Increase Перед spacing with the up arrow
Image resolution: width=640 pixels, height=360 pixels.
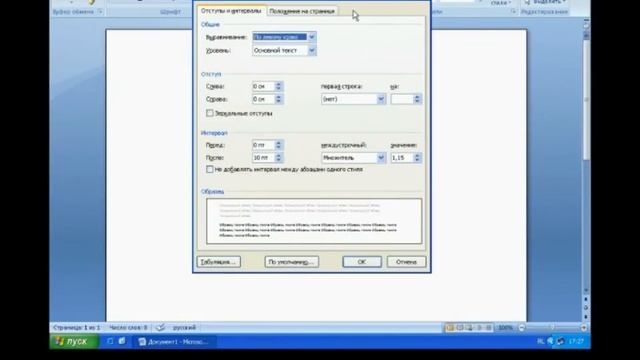click(278, 143)
